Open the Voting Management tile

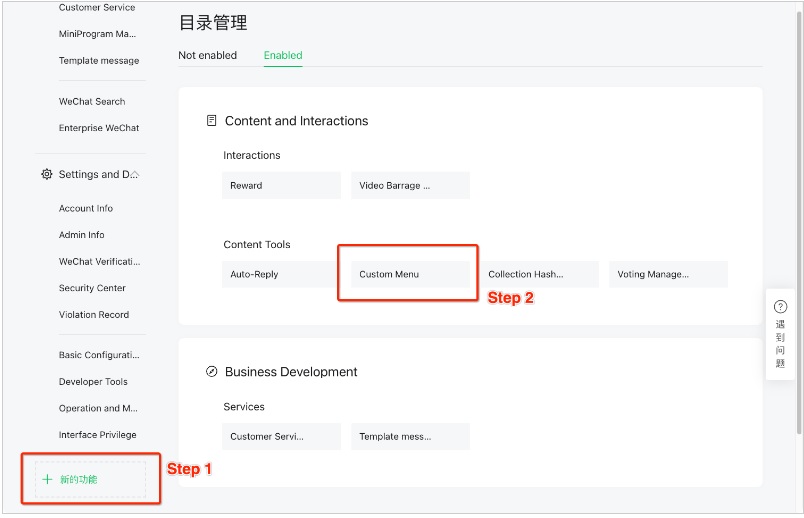pyautogui.click(x=668, y=274)
